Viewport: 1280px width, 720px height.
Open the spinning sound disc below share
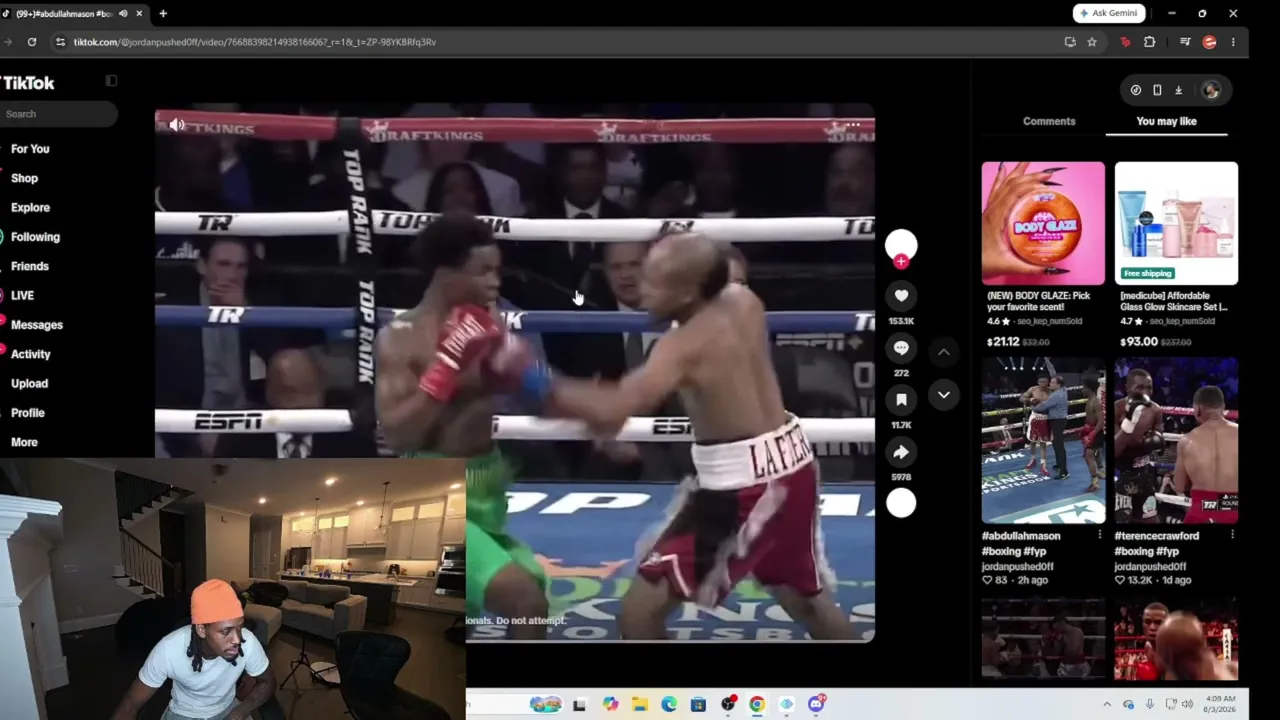click(x=901, y=503)
